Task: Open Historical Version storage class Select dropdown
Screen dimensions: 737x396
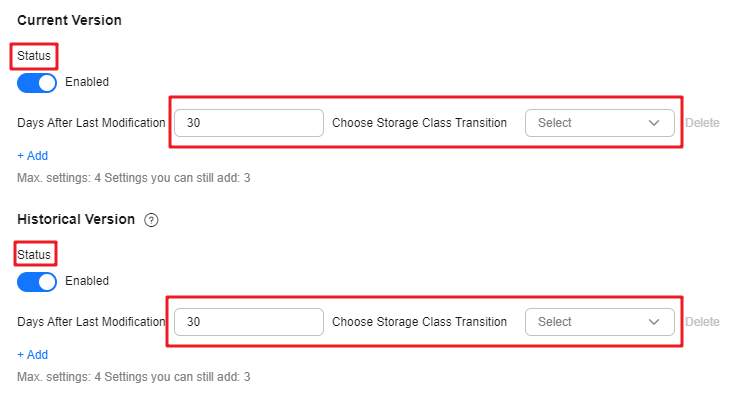Action: 600,322
